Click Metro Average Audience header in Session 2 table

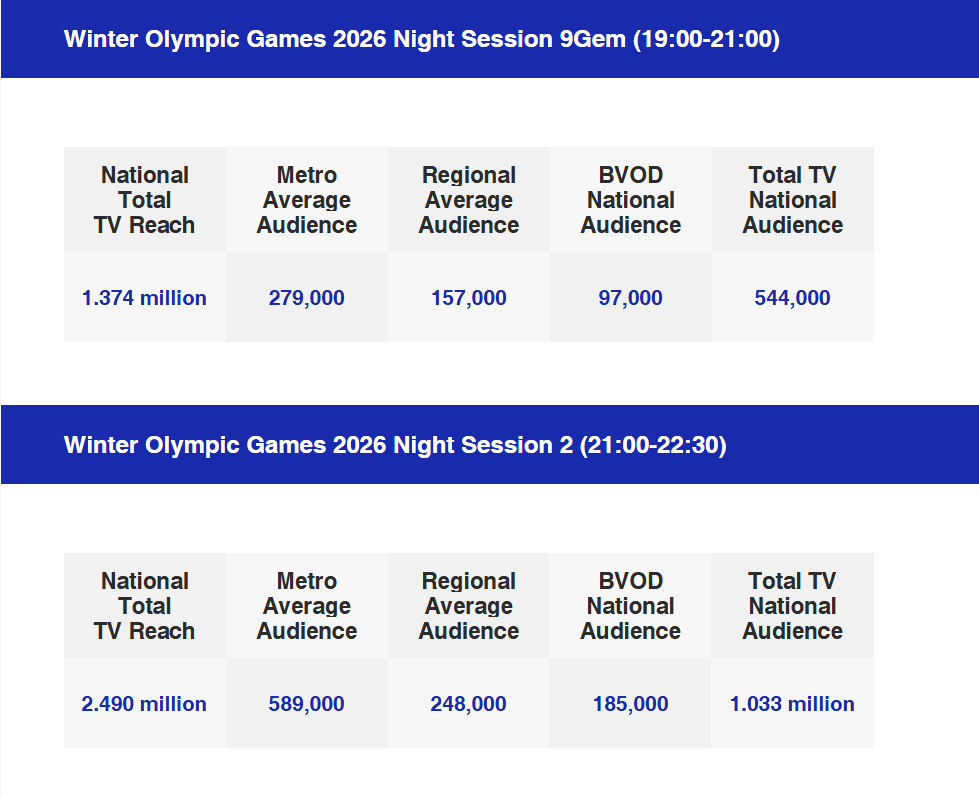pos(306,606)
